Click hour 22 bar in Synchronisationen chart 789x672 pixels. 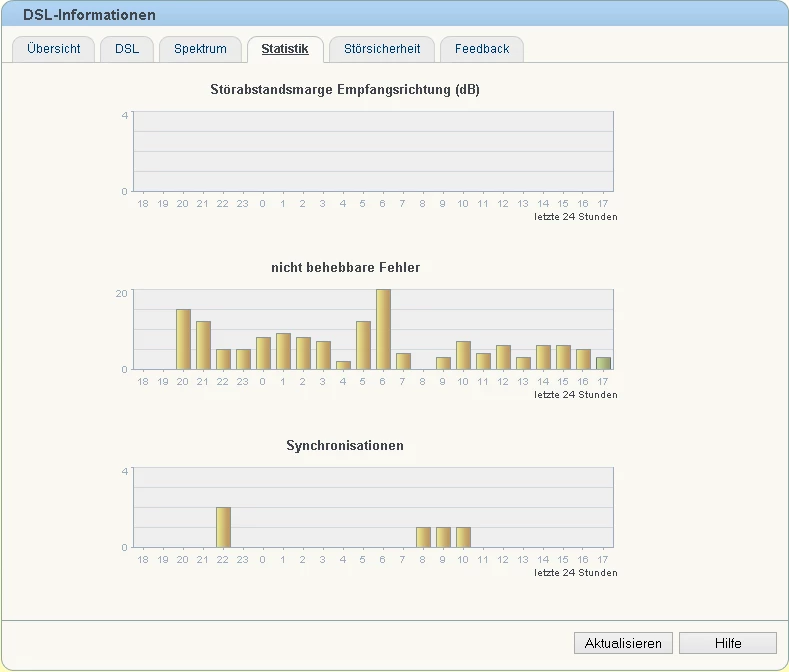(223, 527)
